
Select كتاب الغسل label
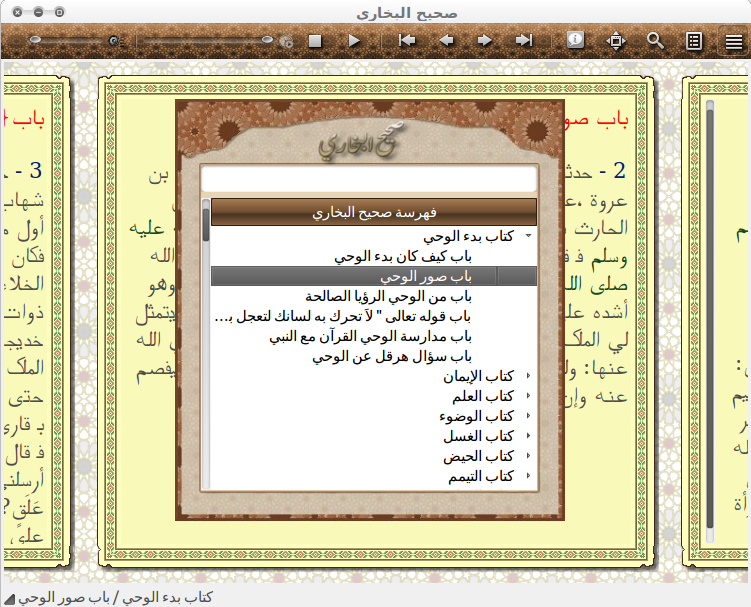(x=478, y=436)
